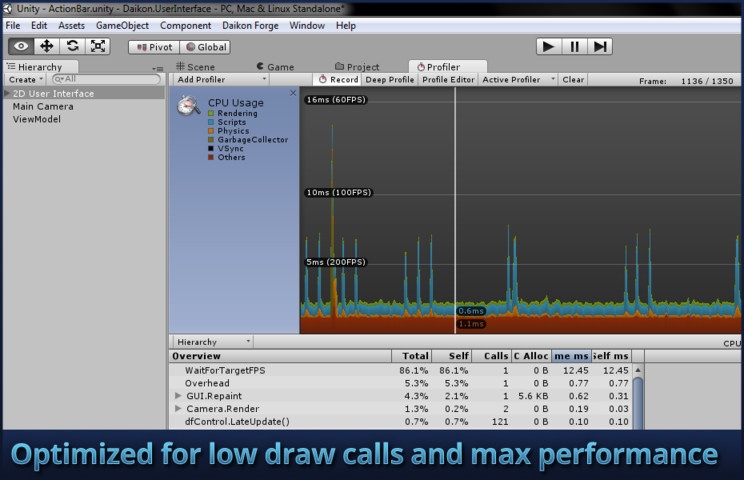The image size is (744, 480).
Task: Click the Play button
Action: (x=549, y=46)
